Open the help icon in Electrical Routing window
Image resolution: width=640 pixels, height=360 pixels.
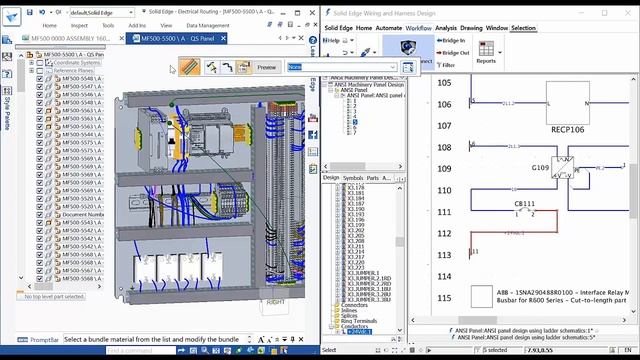point(313,40)
